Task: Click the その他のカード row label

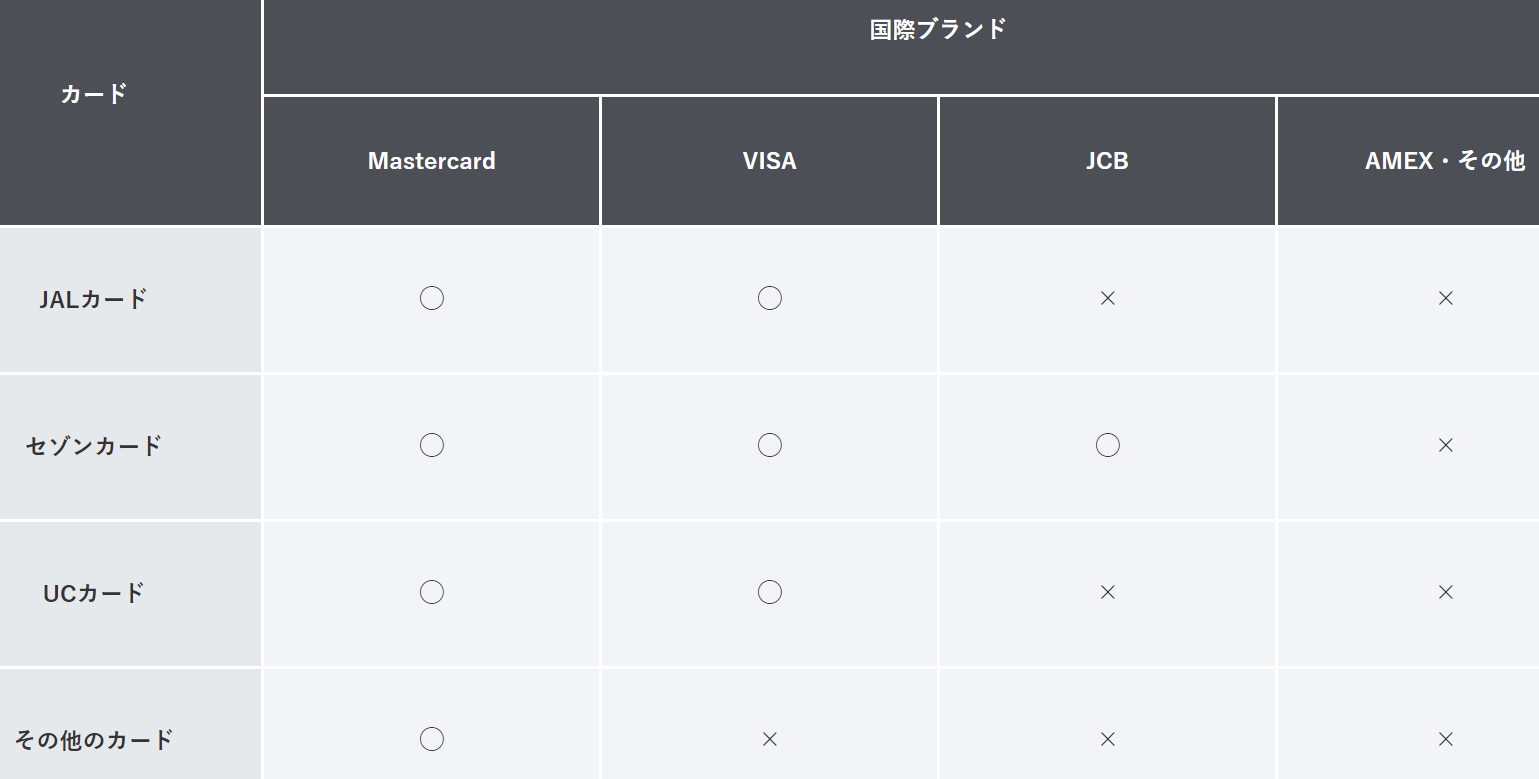Action: tap(93, 740)
